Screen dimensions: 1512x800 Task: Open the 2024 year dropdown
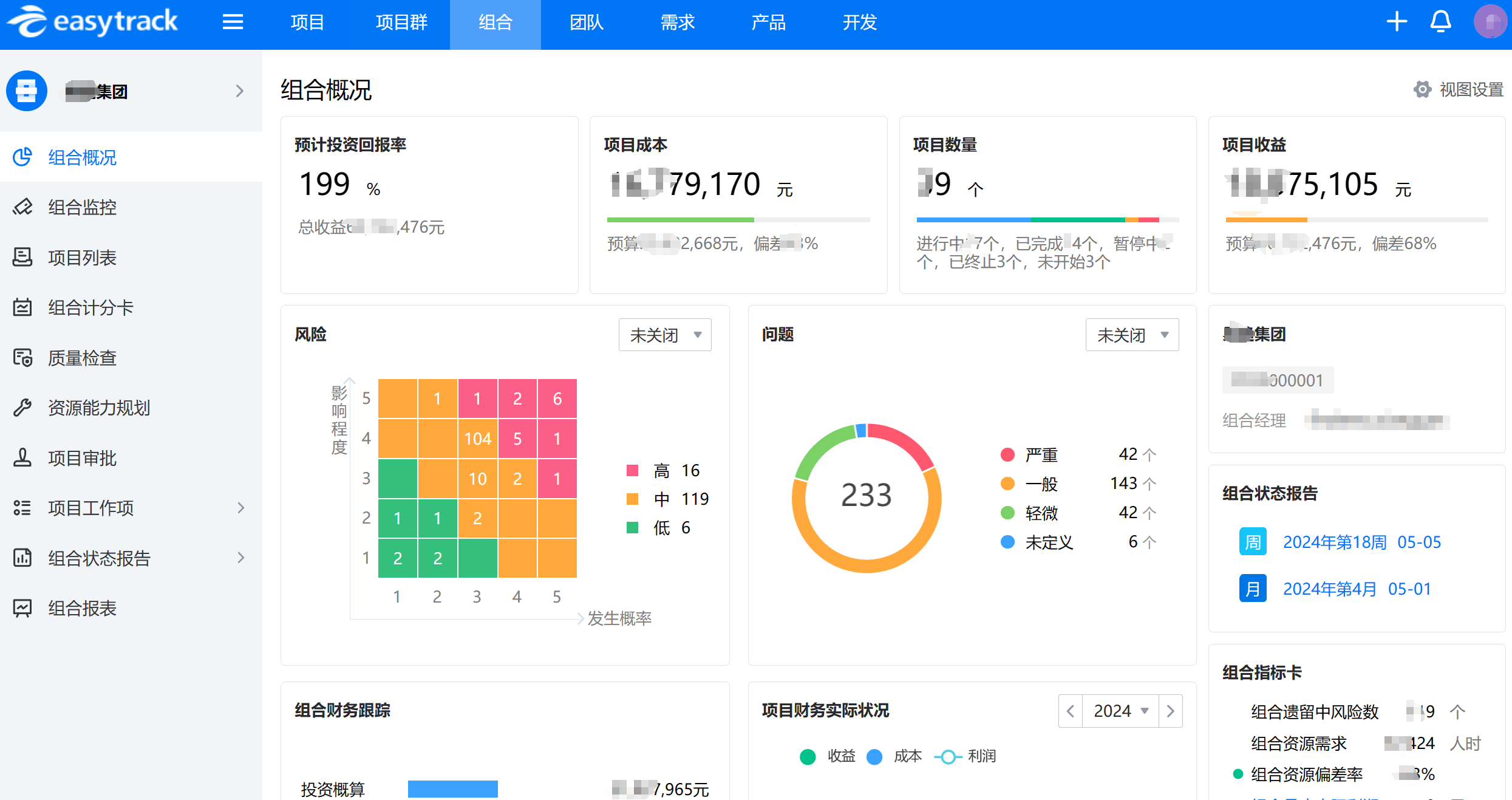click(x=1121, y=711)
